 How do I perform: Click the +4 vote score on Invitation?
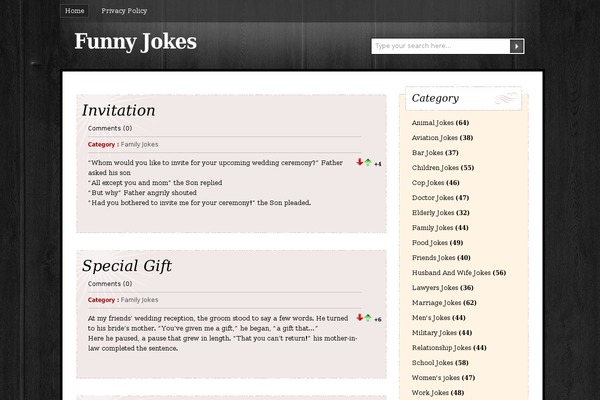(378, 164)
